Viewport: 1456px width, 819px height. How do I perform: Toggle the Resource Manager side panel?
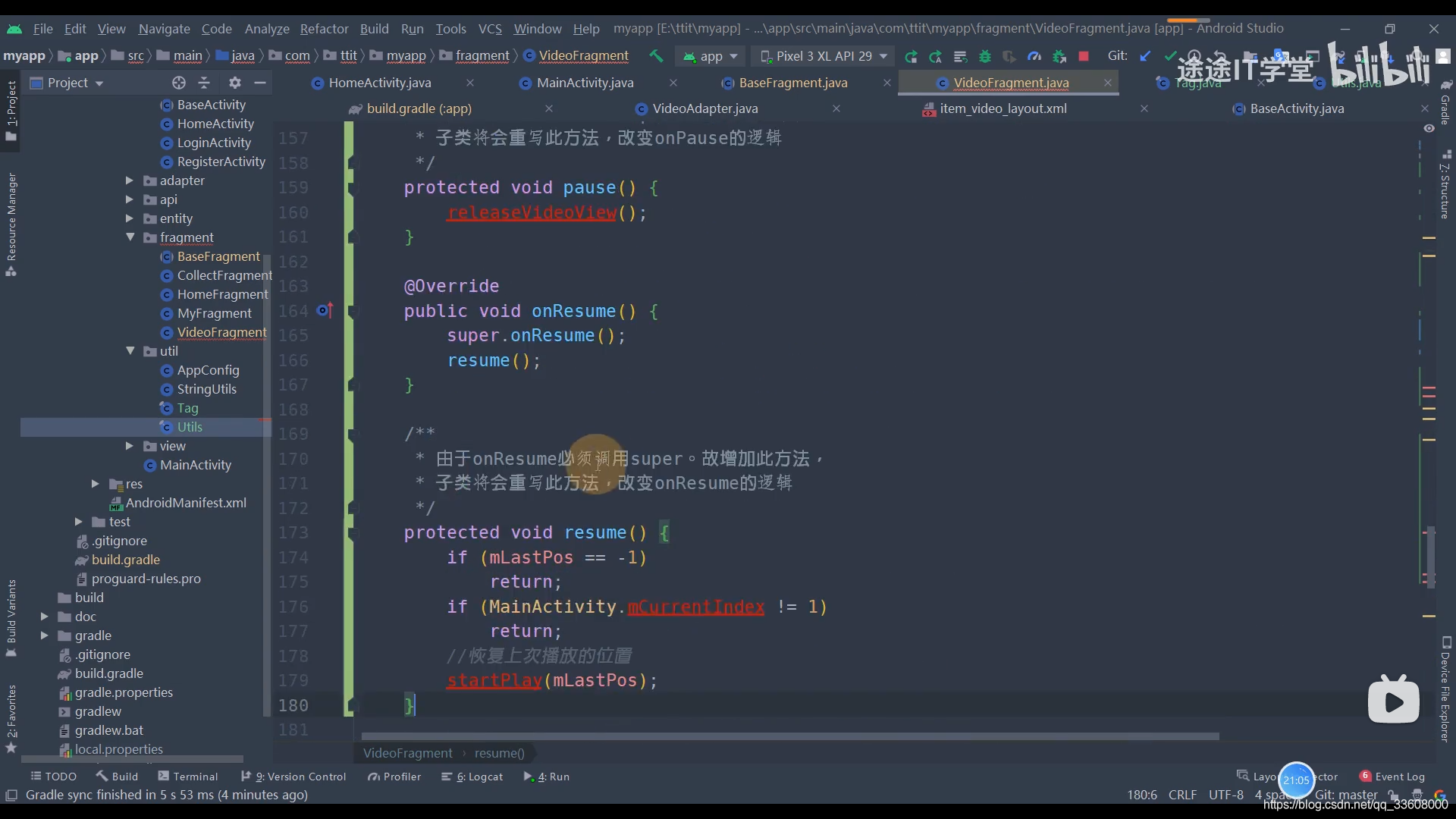(x=11, y=225)
